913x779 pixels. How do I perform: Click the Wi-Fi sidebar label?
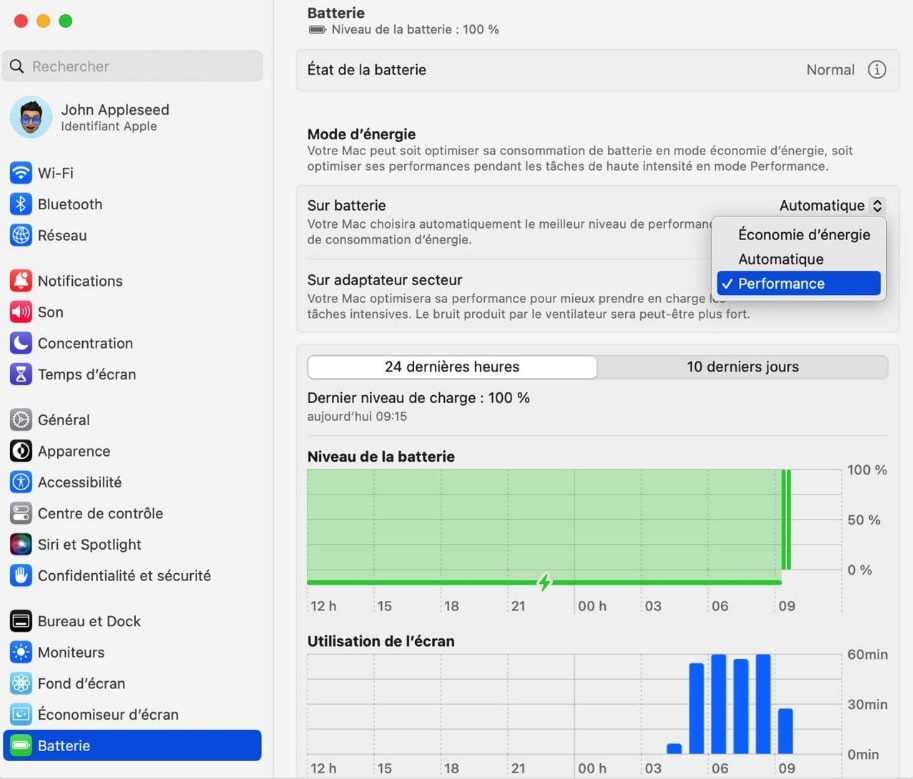point(56,173)
